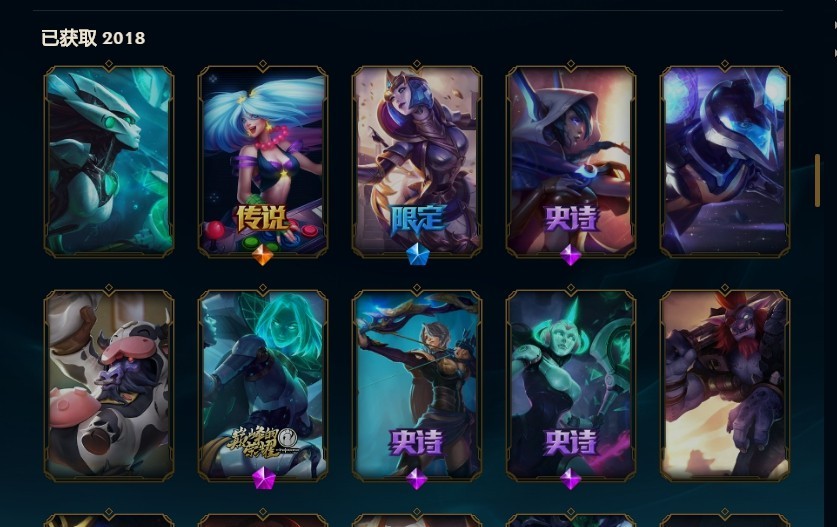Open the 限定 armored woman skin card
The height and width of the screenshot is (527, 837).
click(417, 161)
